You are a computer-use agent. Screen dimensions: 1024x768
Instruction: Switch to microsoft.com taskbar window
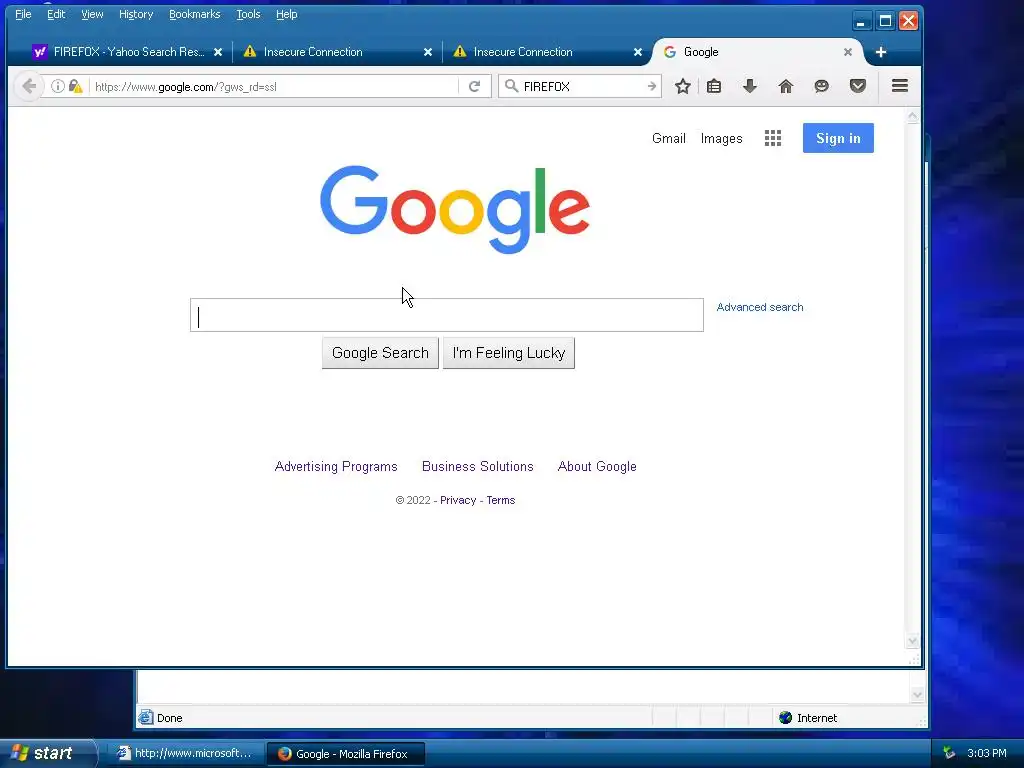click(x=185, y=753)
